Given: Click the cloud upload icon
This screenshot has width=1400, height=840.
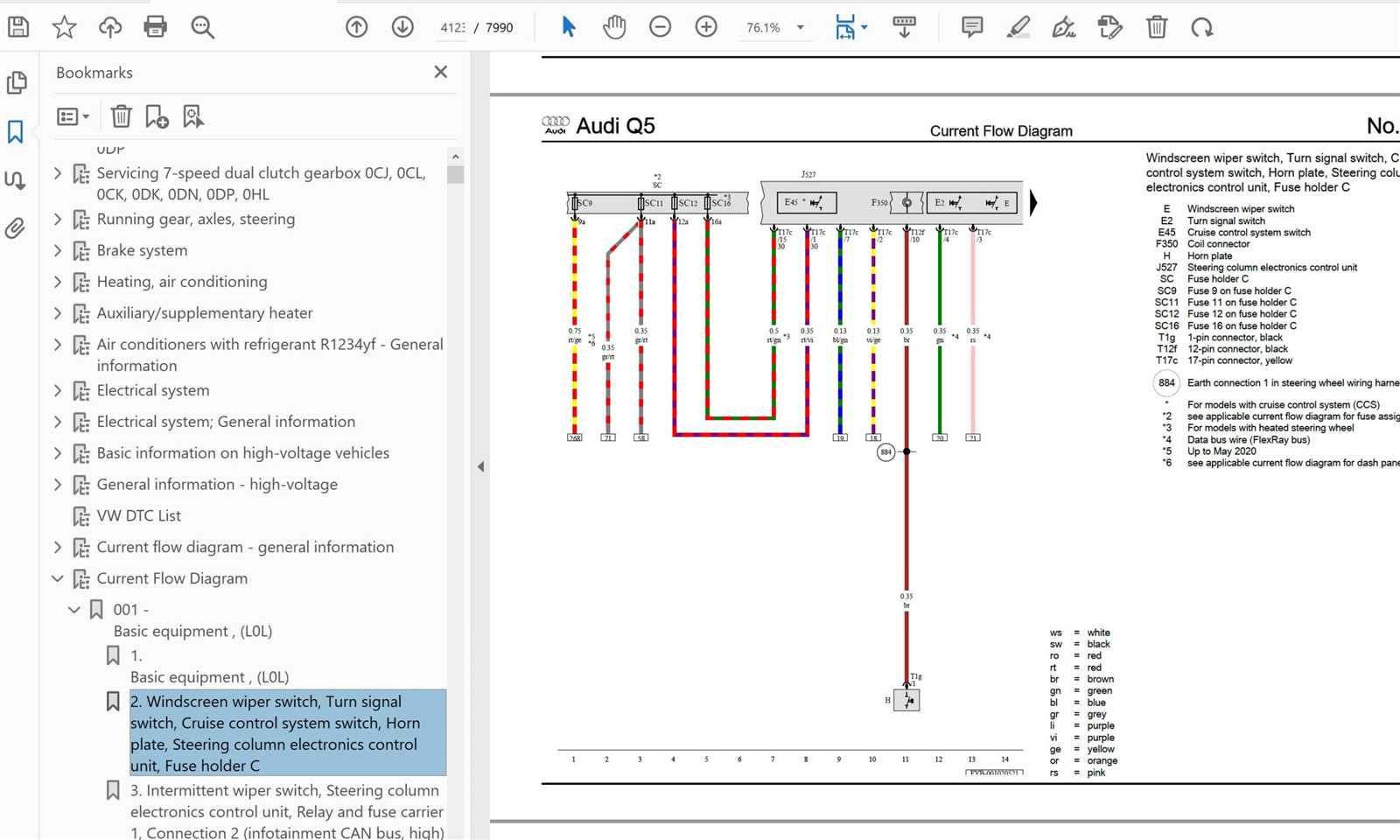Looking at the screenshot, I should pos(110,27).
